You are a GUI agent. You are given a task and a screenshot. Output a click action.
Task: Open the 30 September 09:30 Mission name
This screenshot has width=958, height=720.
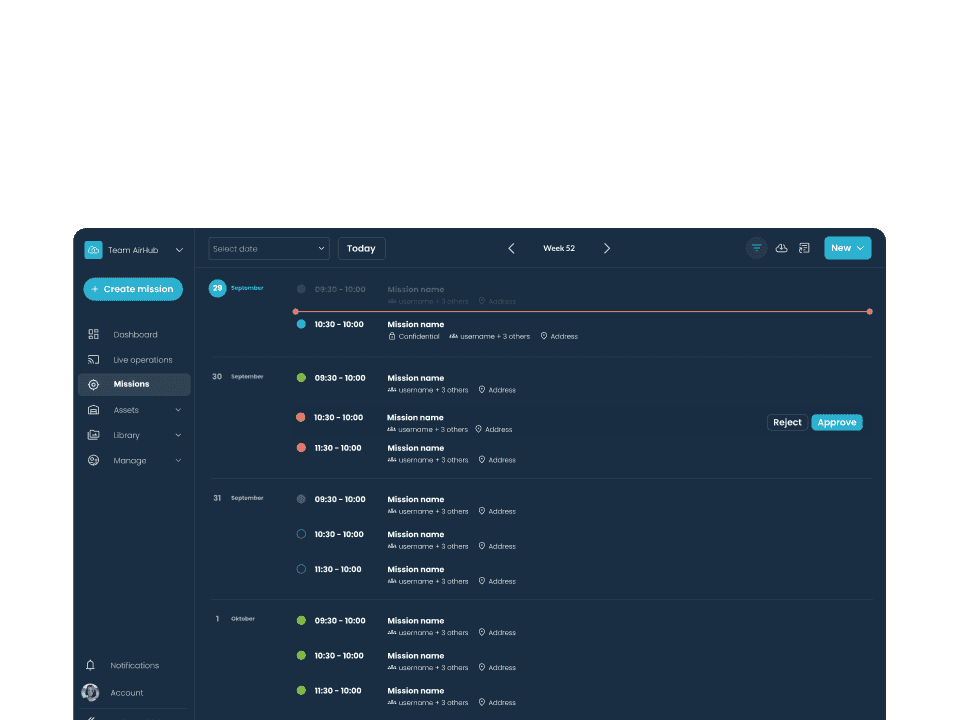click(x=415, y=378)
